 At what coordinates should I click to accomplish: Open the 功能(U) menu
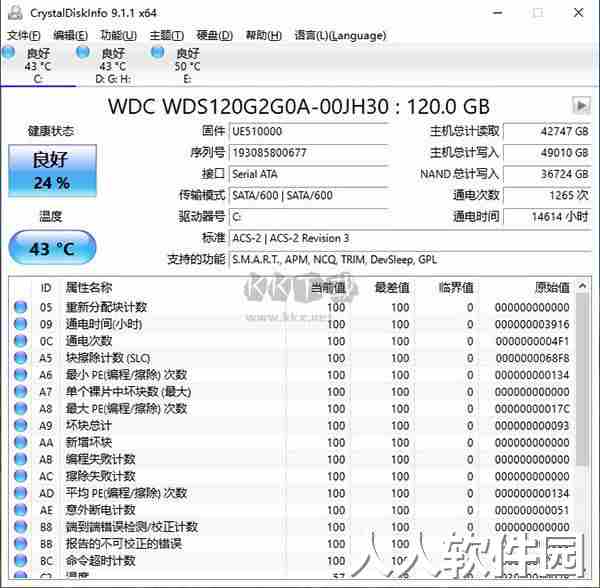tap(118, 36)
